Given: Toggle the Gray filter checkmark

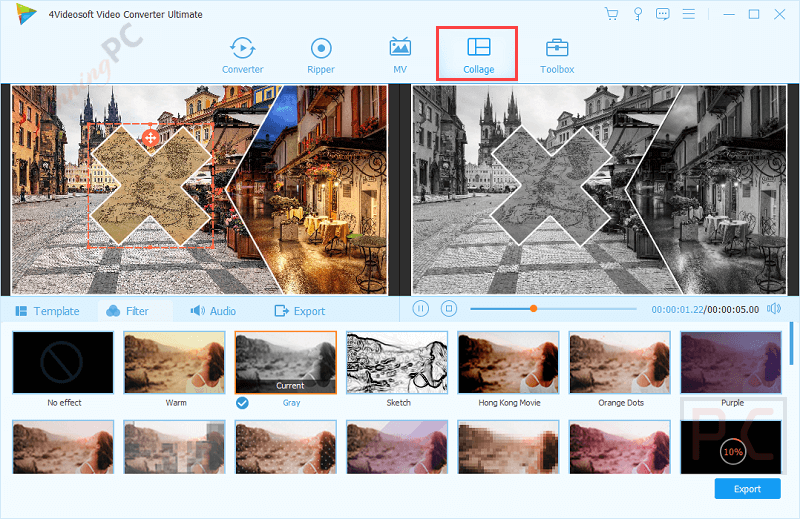Looking at the screenshot, I should tap(242, 403).
